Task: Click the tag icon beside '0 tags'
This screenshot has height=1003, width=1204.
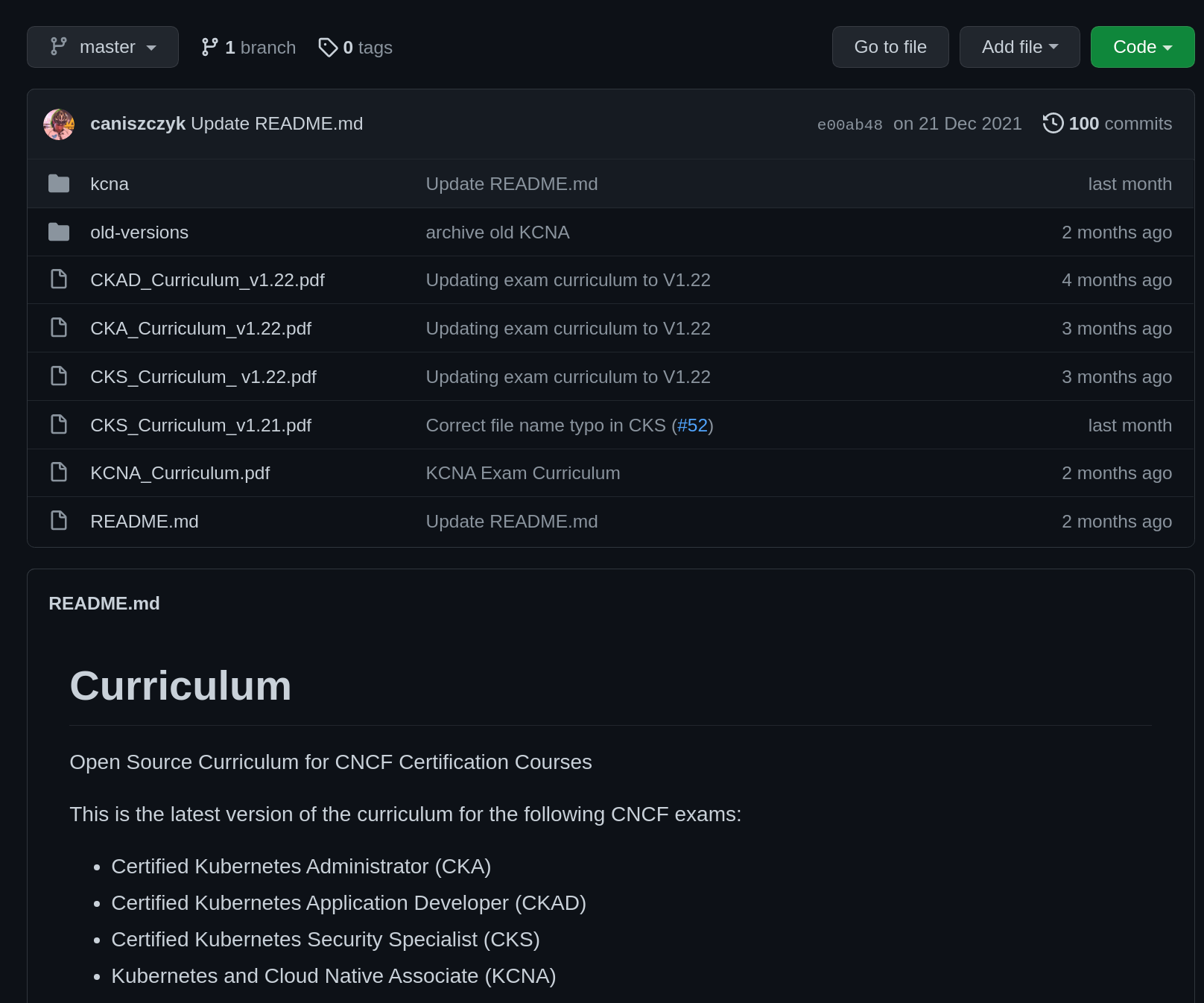Action: click(x=328, y=48)
